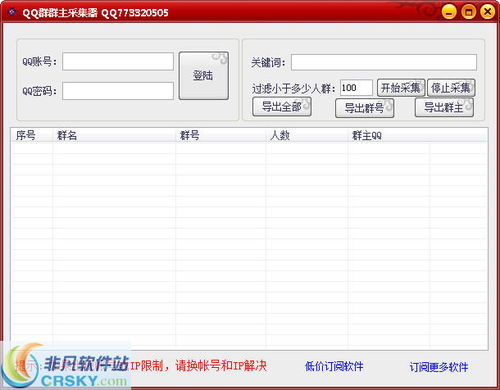This screenshot has height=390, width=500.
Task: Export group owners with 导出群主
Action: 444,108
